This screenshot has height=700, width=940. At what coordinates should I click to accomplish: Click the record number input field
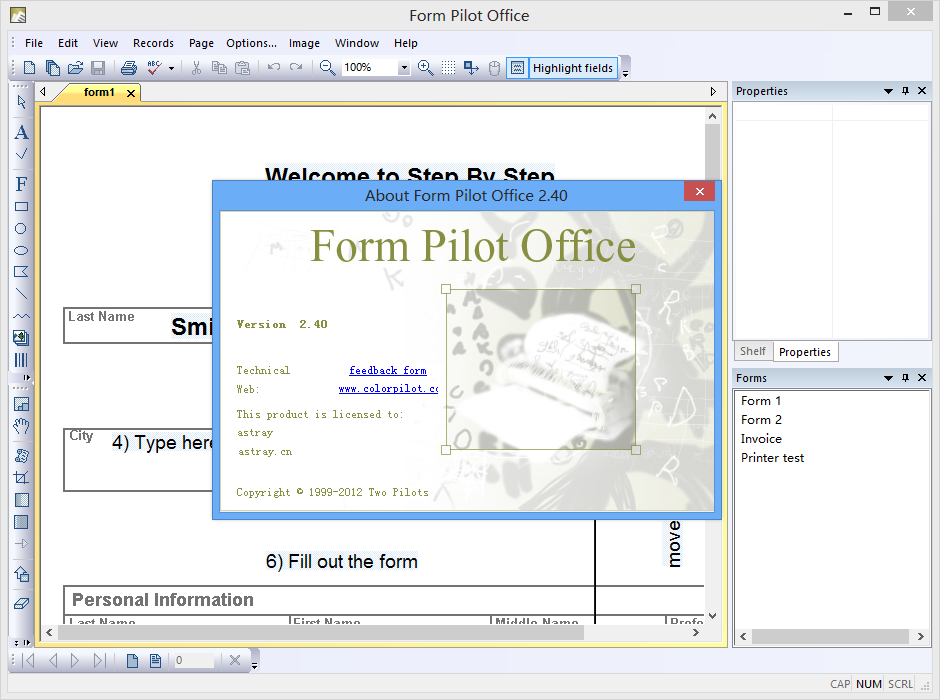point(194,660)
